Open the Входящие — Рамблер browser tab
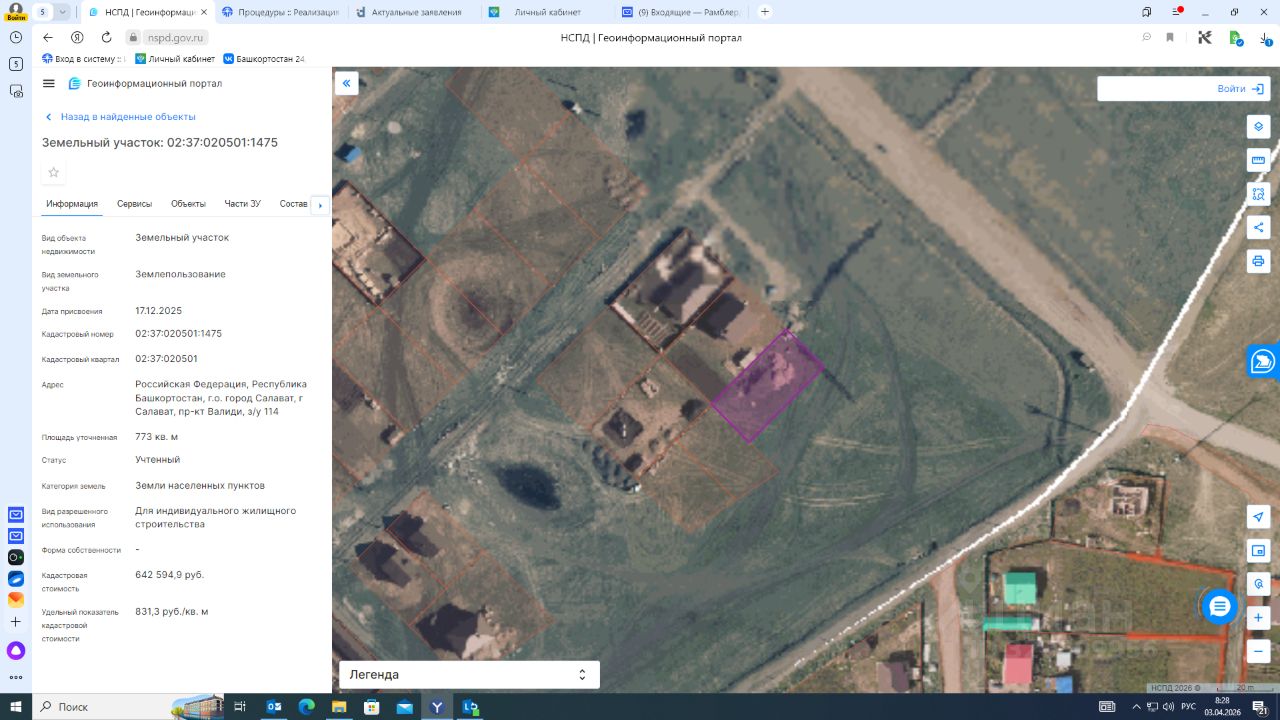Screen dimensions: 1280x720 point(680,12)
